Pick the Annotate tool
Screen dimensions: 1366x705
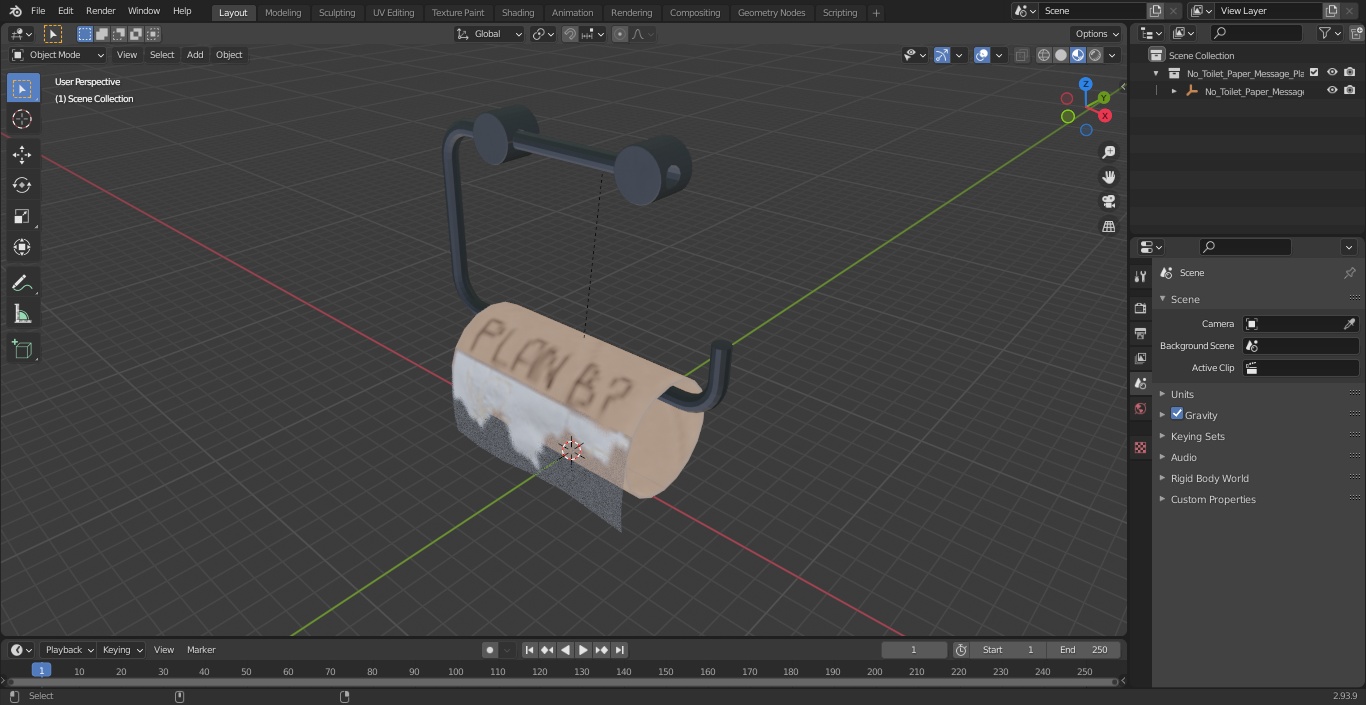click(x=22, y=283)
